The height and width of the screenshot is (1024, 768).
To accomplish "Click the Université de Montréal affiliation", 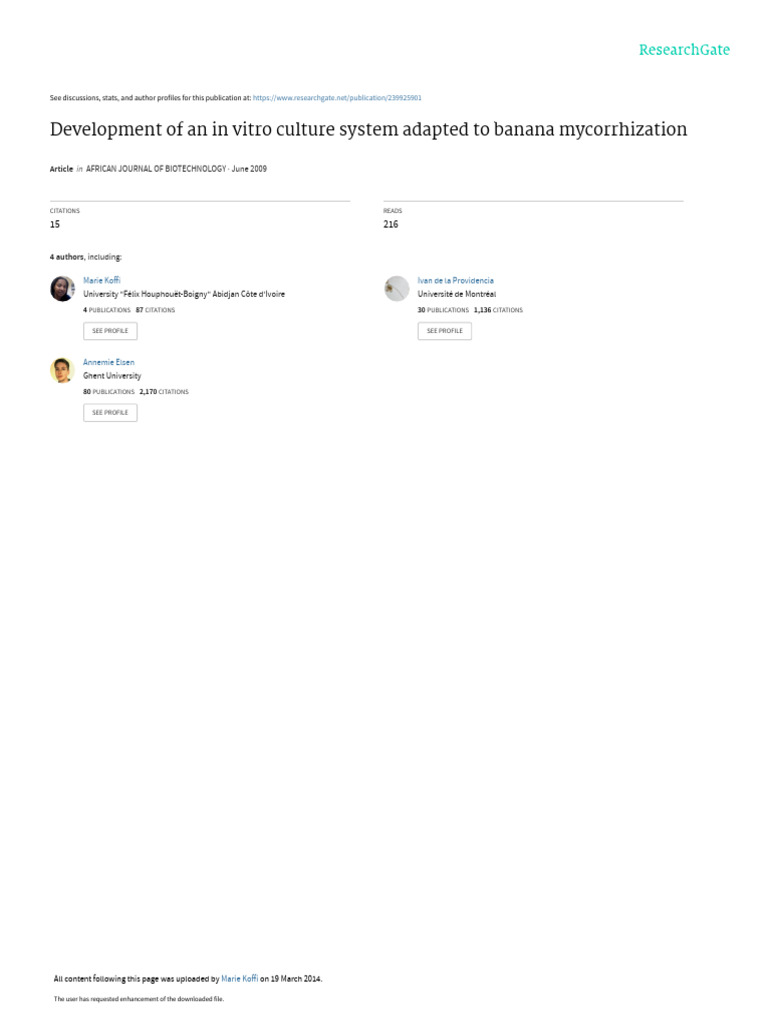I will coord(457,294).
